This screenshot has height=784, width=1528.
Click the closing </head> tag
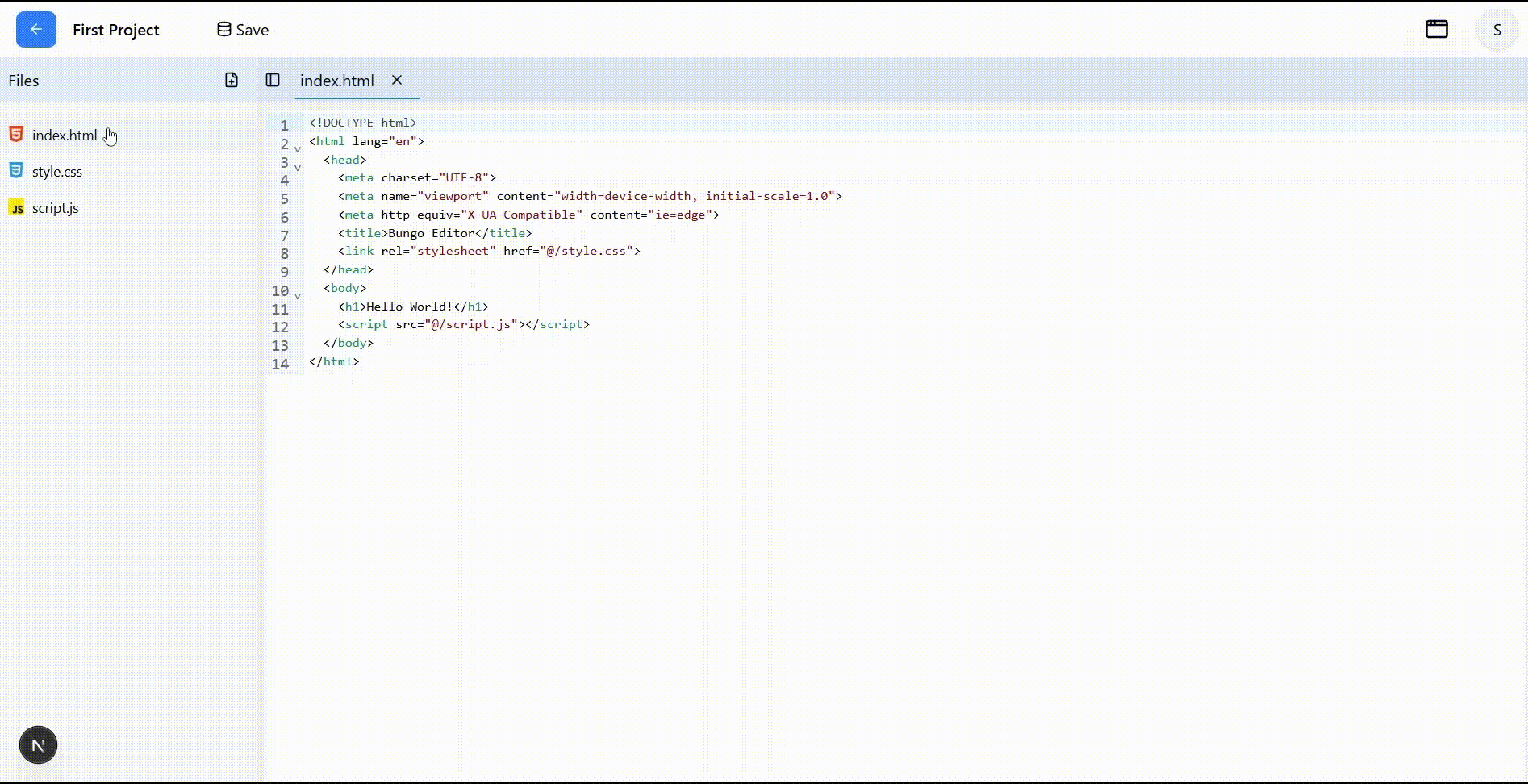click(349, 269)
